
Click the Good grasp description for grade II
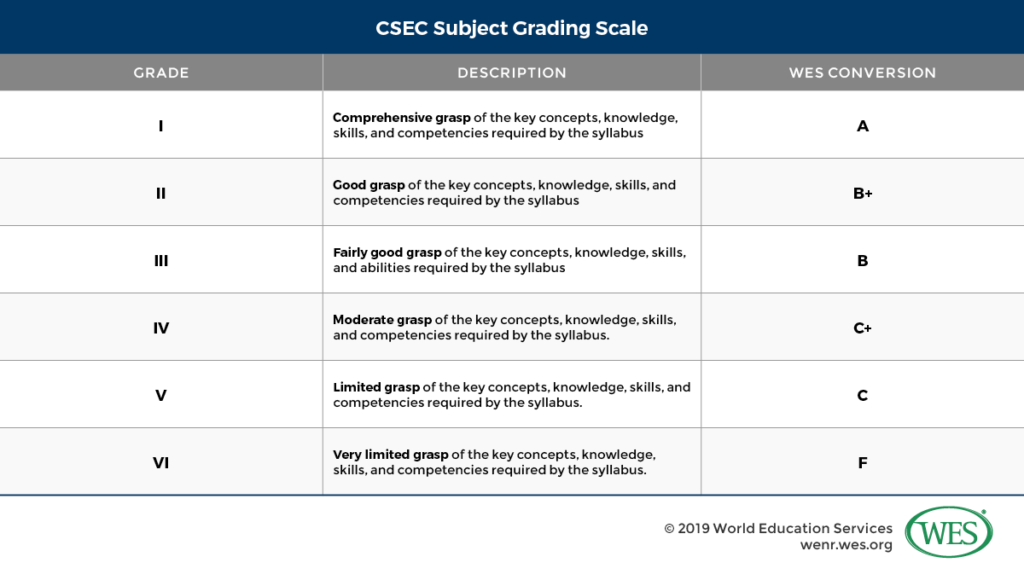pyautogui.click(x=504, y=193)
